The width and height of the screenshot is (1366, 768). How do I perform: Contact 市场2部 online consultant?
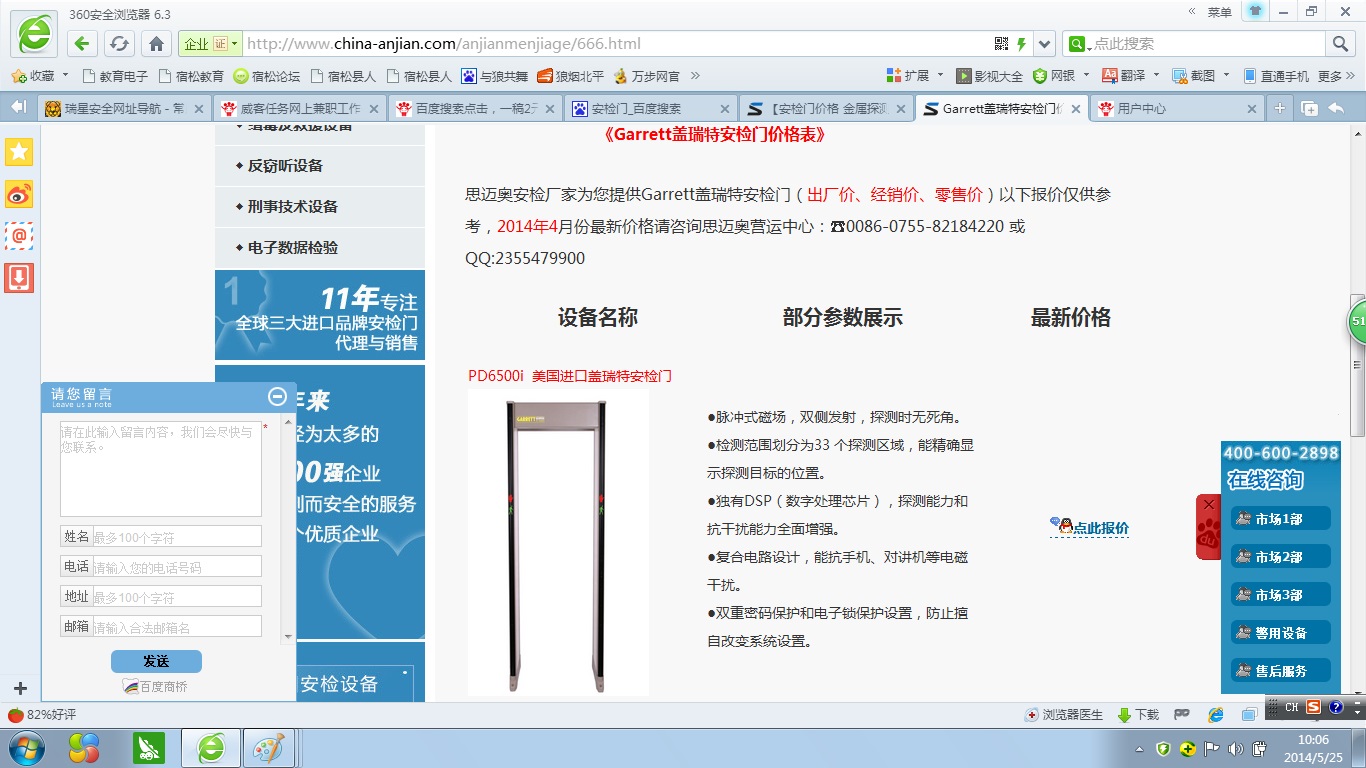point(1281,556)
